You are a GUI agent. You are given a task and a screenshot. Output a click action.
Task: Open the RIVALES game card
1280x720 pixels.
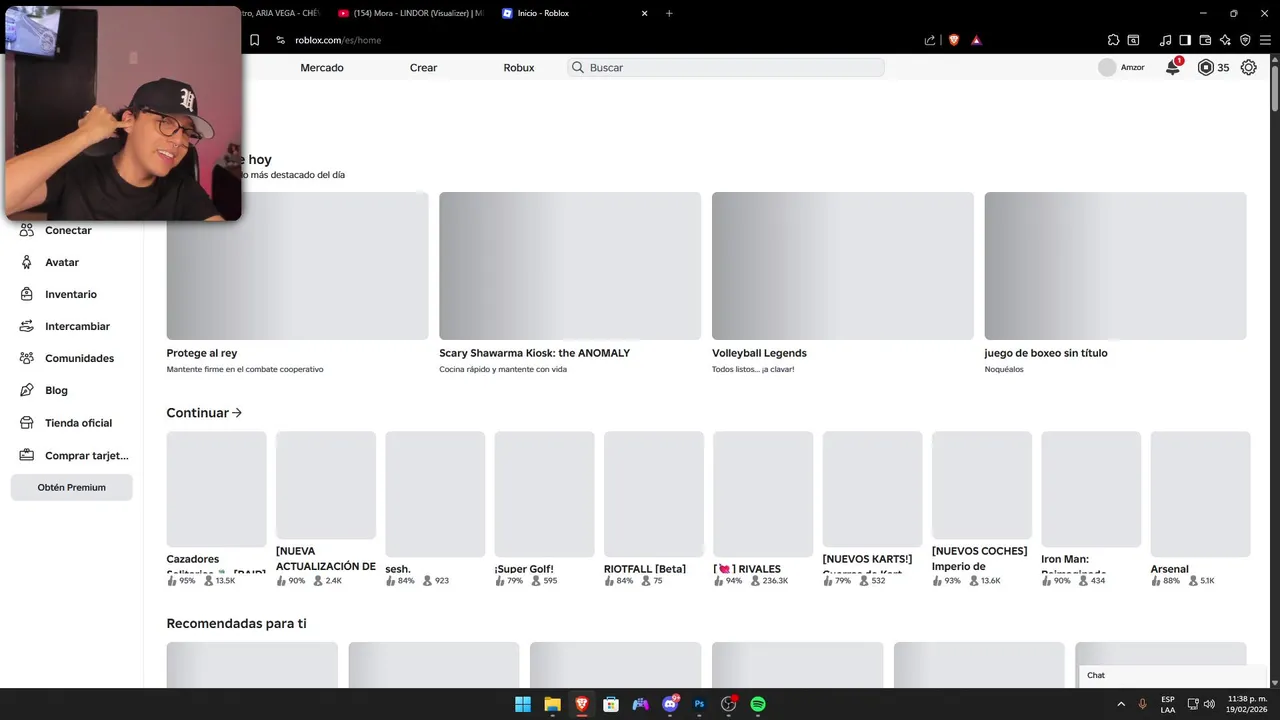tap(763, 508)
